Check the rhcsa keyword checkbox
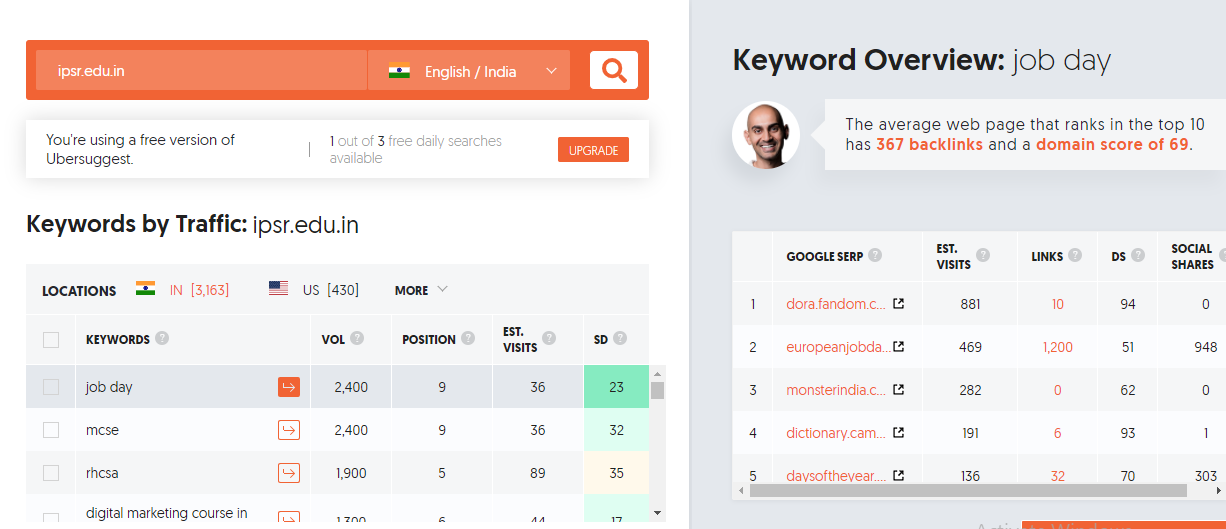 pos(51,473)
